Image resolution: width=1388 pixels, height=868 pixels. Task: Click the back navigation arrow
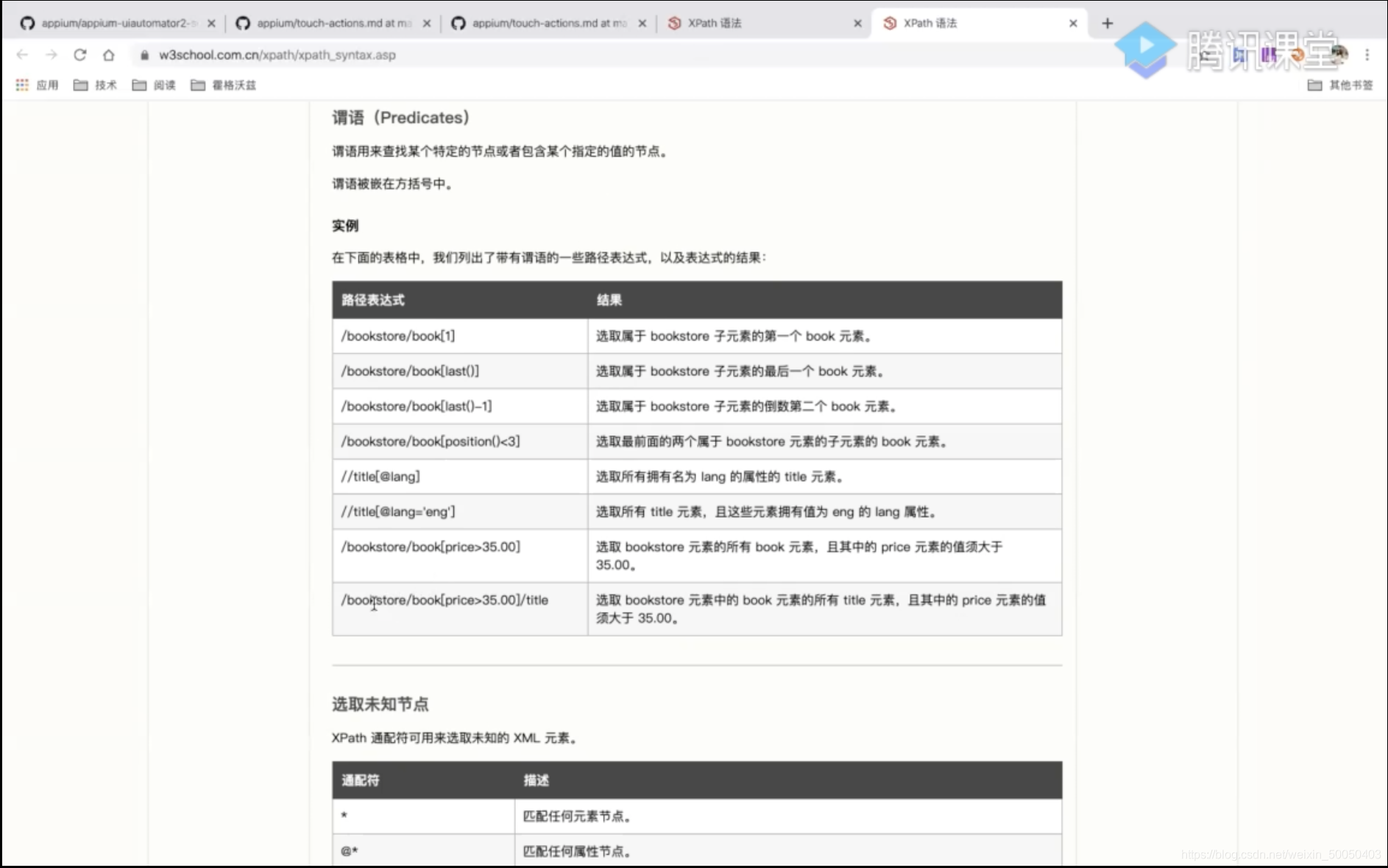pyautogui.click(x=22, y=54)
